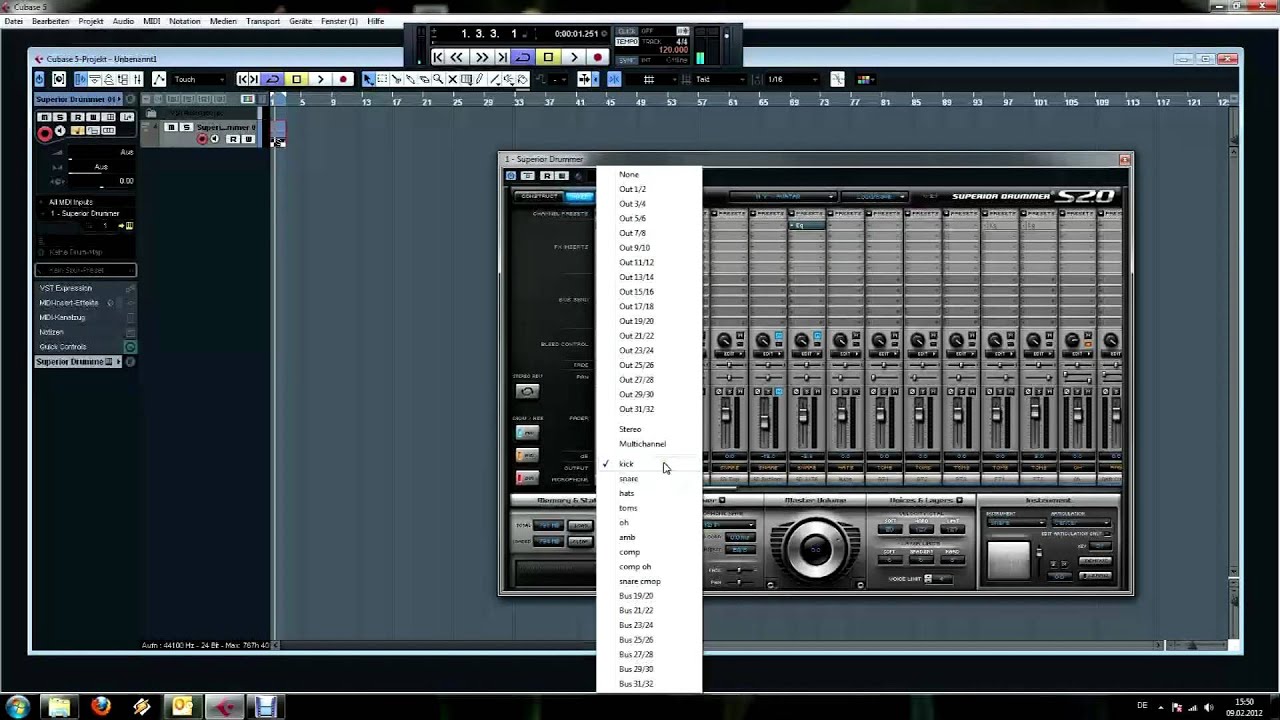Screen dimensions: 1280x720
Task: Toggle the CLICK metronome button
Action: click(627, 31)
